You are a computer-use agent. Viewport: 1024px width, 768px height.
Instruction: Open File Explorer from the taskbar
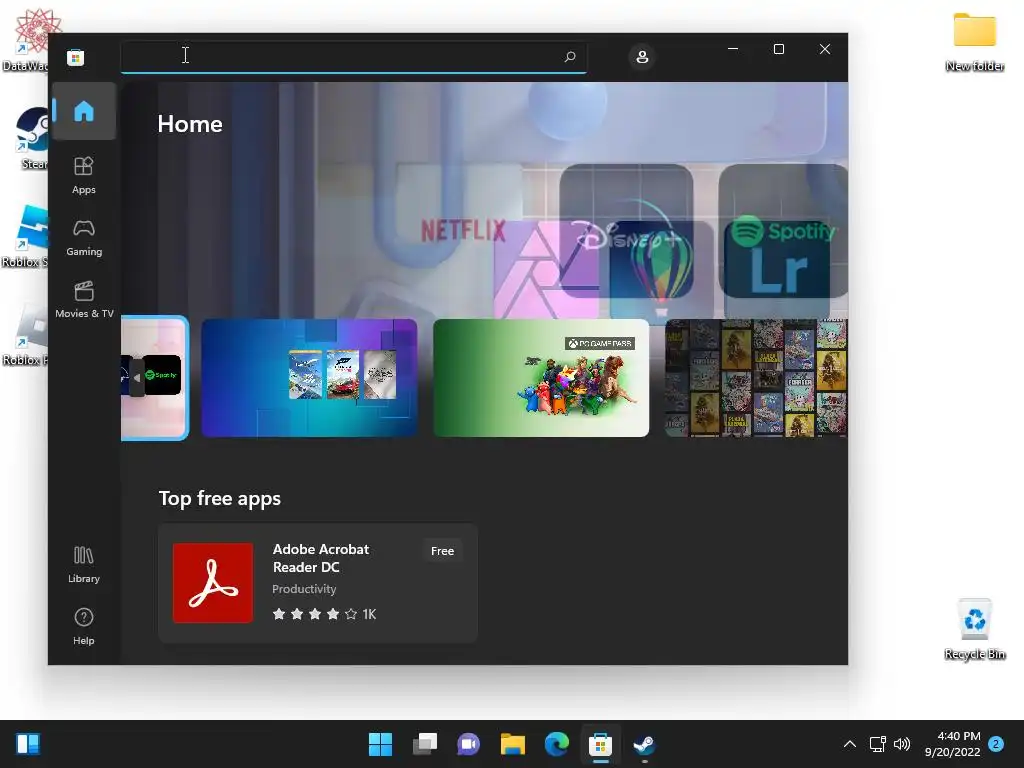pos(513,744)
